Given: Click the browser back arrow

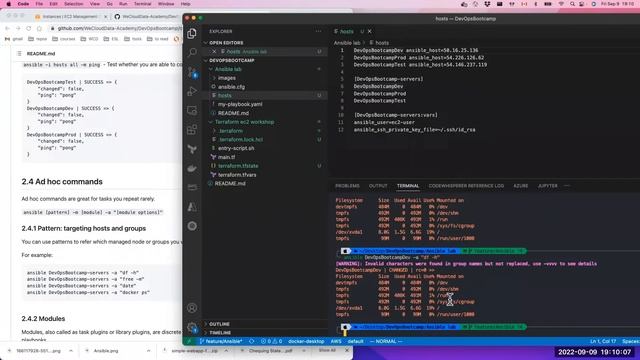Looking at the screenshot, I should pyautogui.click(x=7, y=28).
